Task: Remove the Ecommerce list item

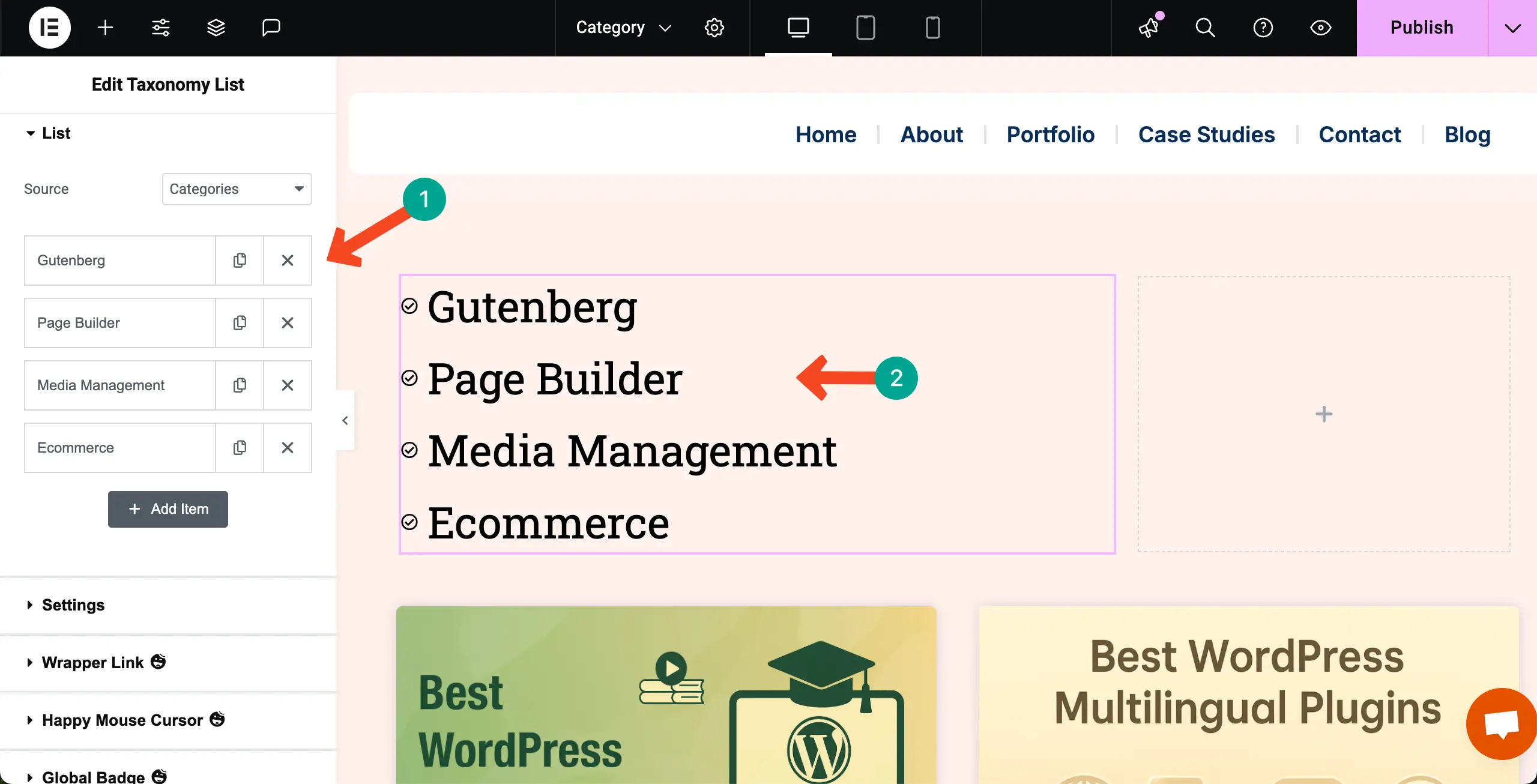Action: [288, 448]
